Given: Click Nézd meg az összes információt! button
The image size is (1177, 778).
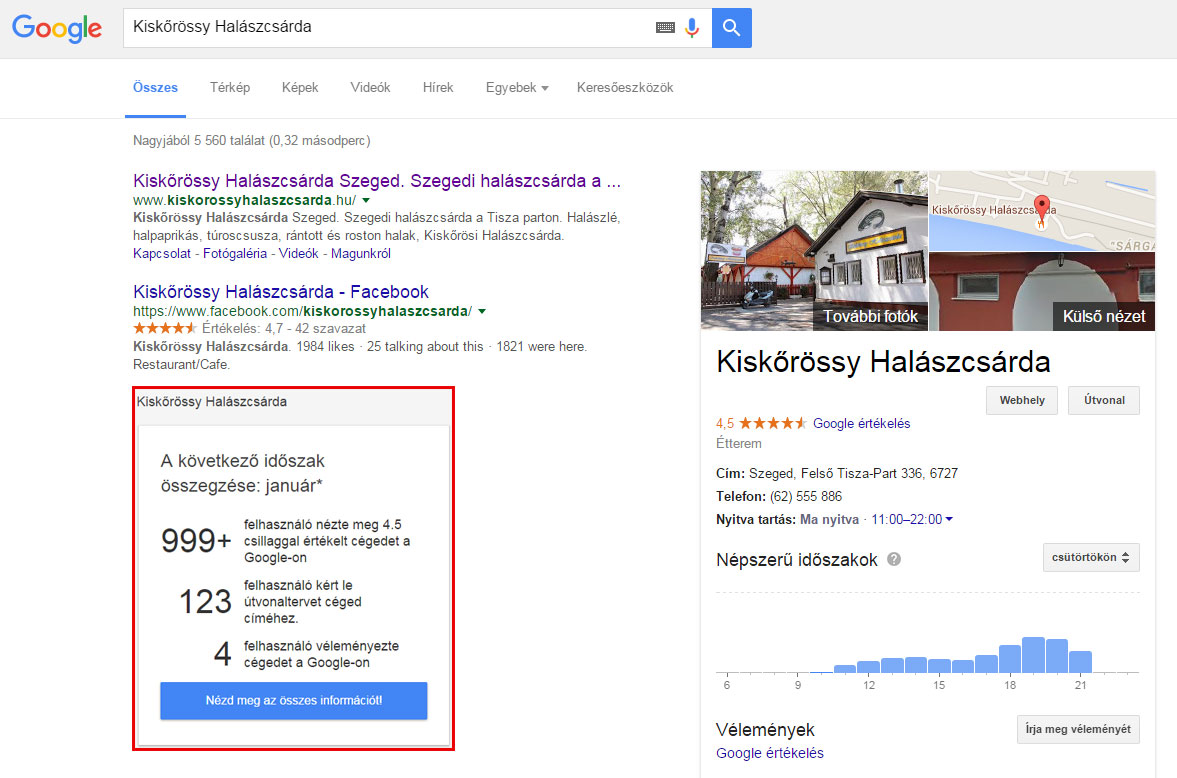Looking at the screenshot, I should [293, 700].
